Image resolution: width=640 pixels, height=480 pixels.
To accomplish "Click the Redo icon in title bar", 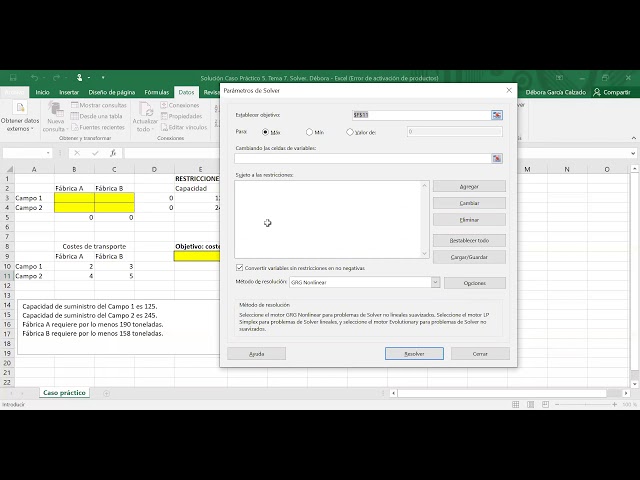I will click(x=56, y=78).
